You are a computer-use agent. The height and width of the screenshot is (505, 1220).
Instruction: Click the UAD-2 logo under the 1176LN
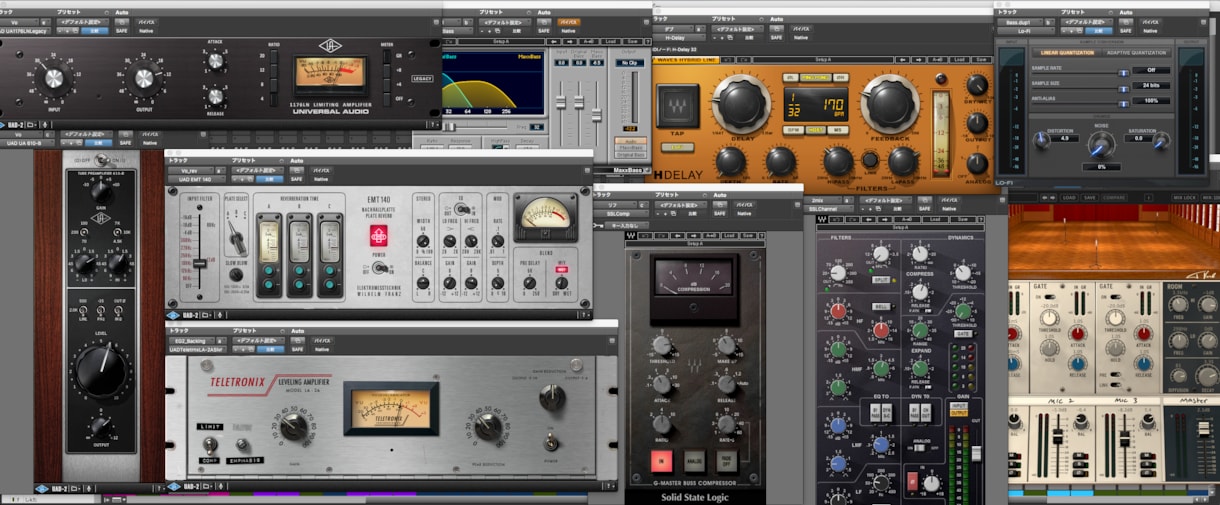pyautogui.click(x=14, y=125)
